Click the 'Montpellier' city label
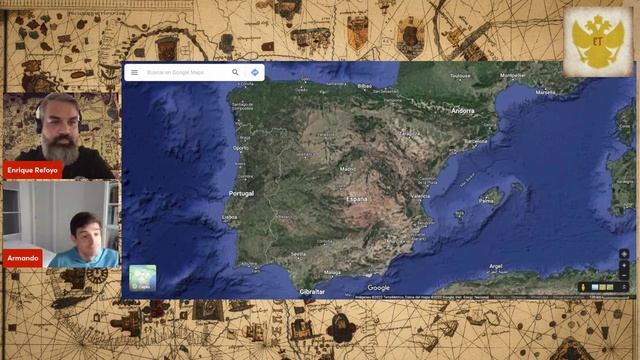640x360 pixels. click(513, 76)
